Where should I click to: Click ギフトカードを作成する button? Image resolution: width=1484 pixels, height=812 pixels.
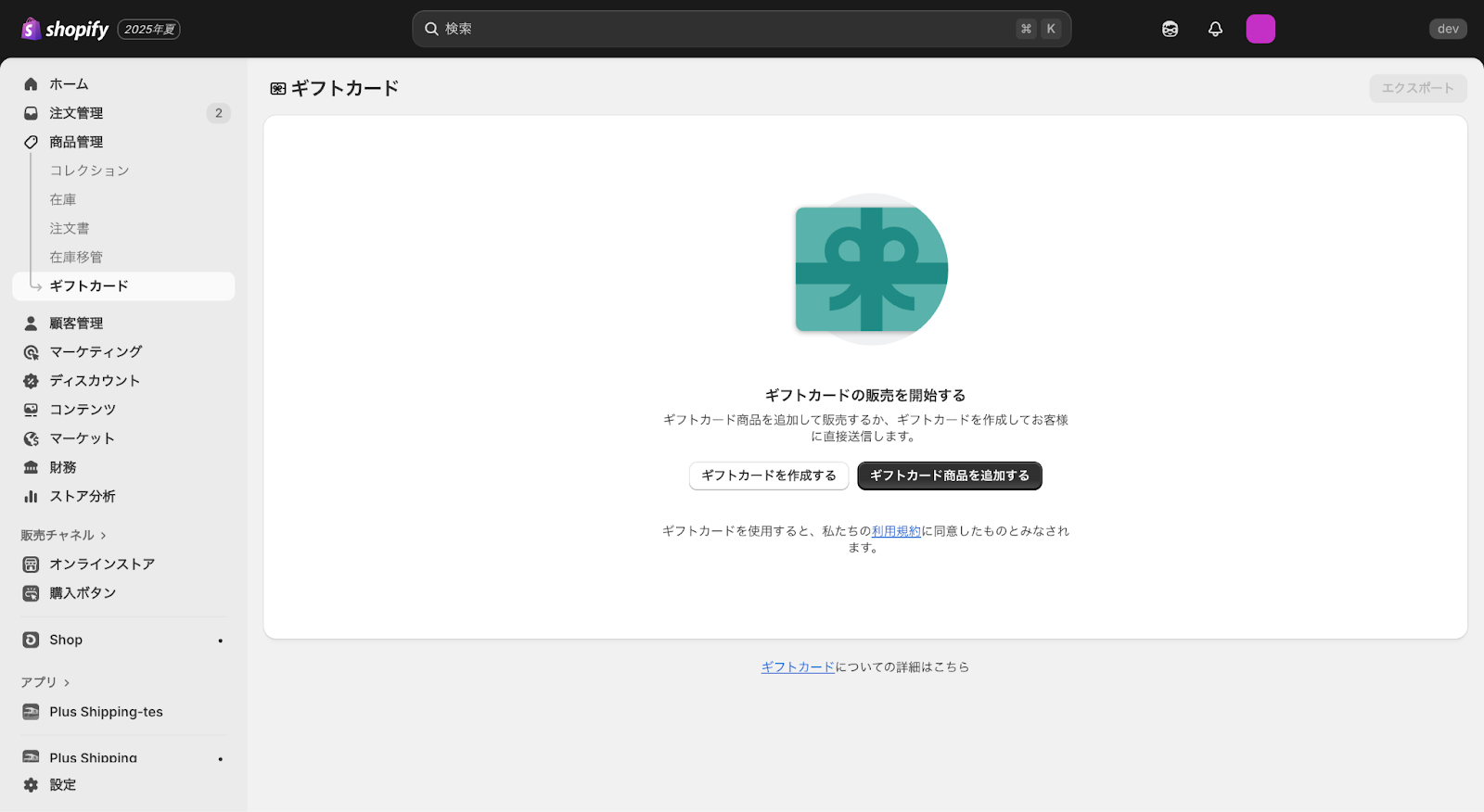(x=769, y=476)
